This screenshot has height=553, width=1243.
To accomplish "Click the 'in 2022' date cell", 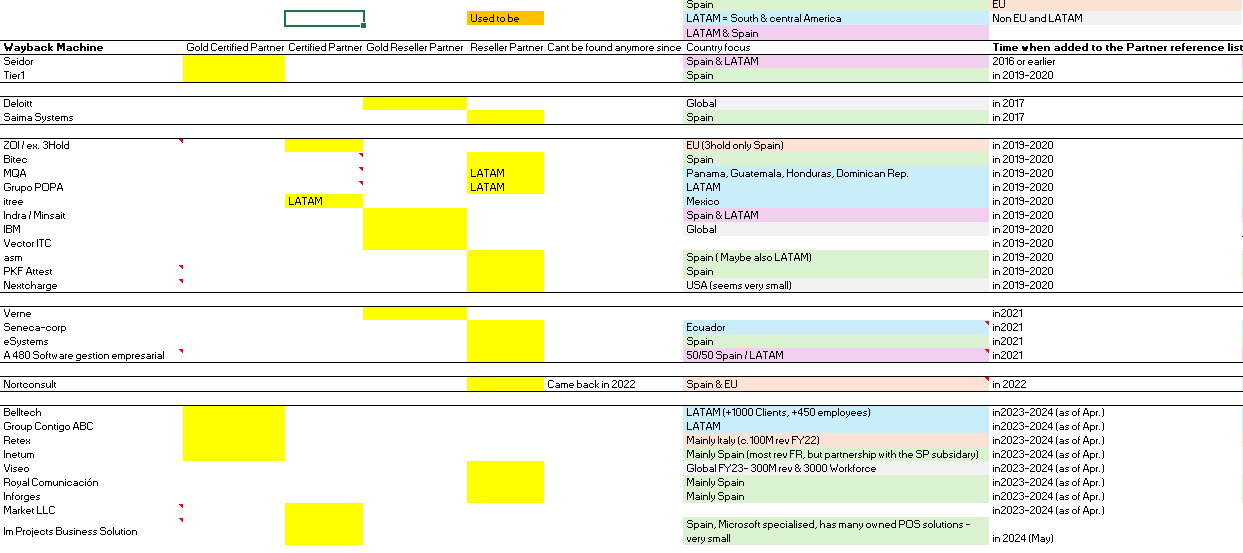I will [1115, 384].
